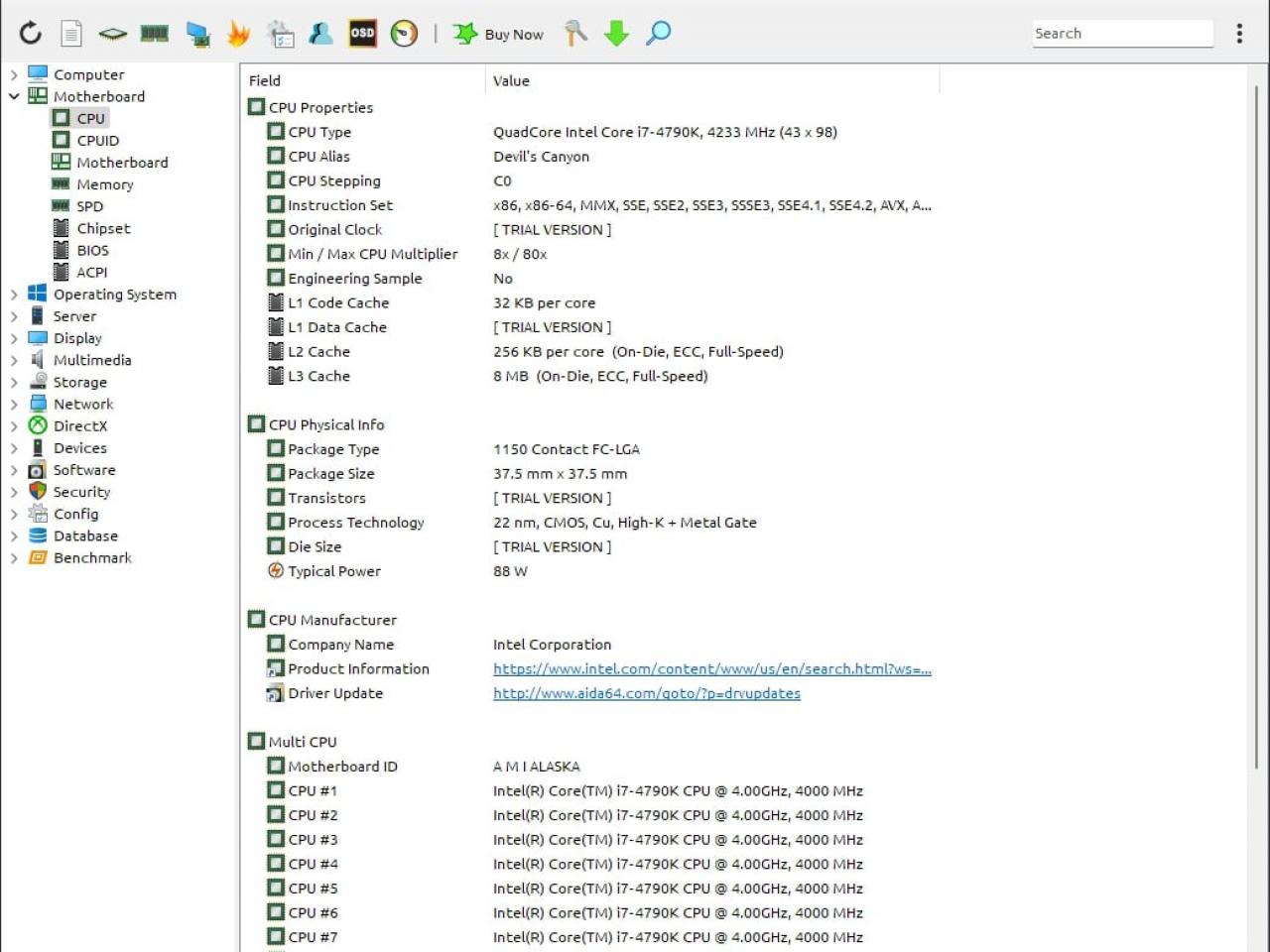Launch the flame stability test icon
The height and width of the screenshot is (952, 1270).
(238, 34)
